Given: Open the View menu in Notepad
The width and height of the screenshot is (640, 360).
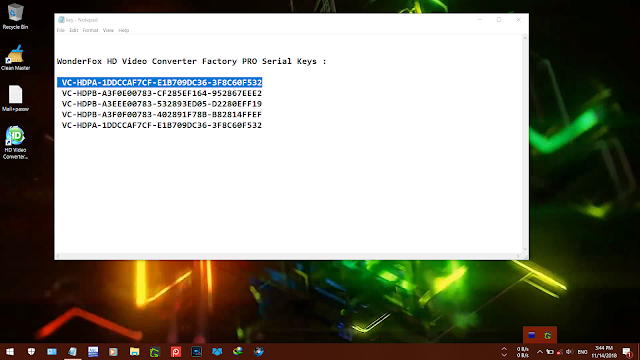Looking at the screenshot, I should click(108, 30).
